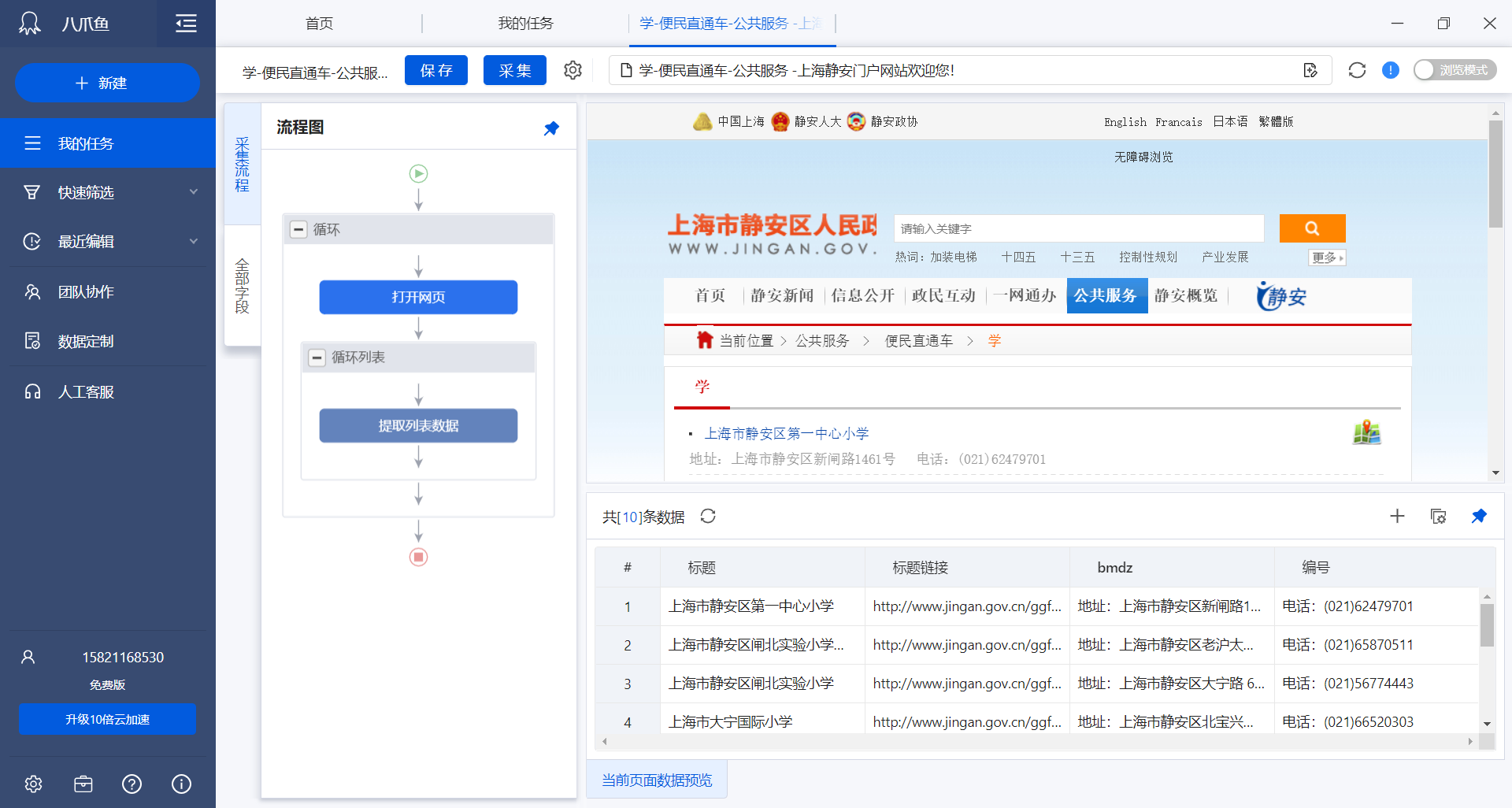Select the 学-便民直通车 task tab
The image size is (1512, 808).
click(731, 24)
